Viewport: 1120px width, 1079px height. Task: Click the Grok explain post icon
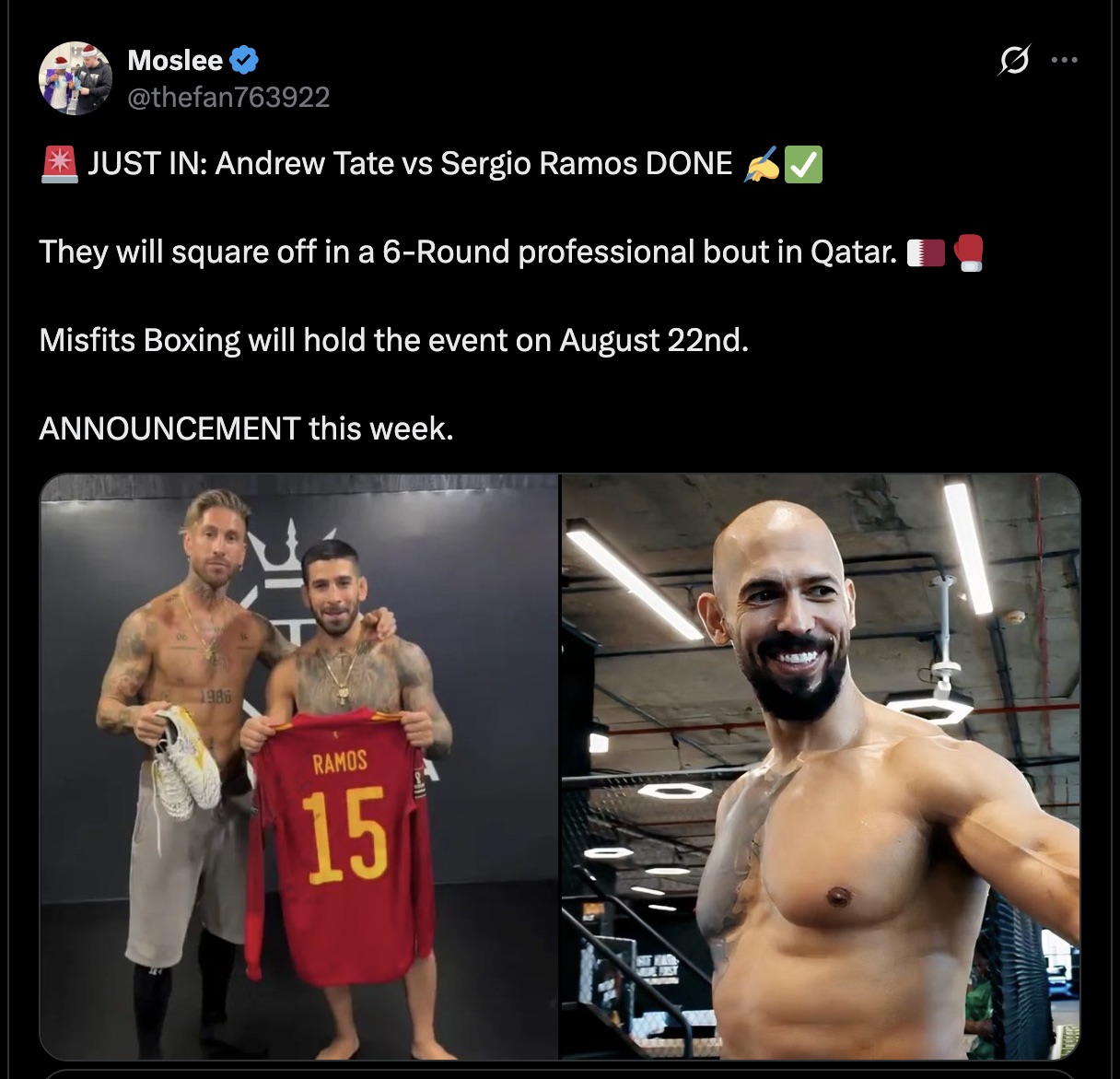click(1013, 61)
